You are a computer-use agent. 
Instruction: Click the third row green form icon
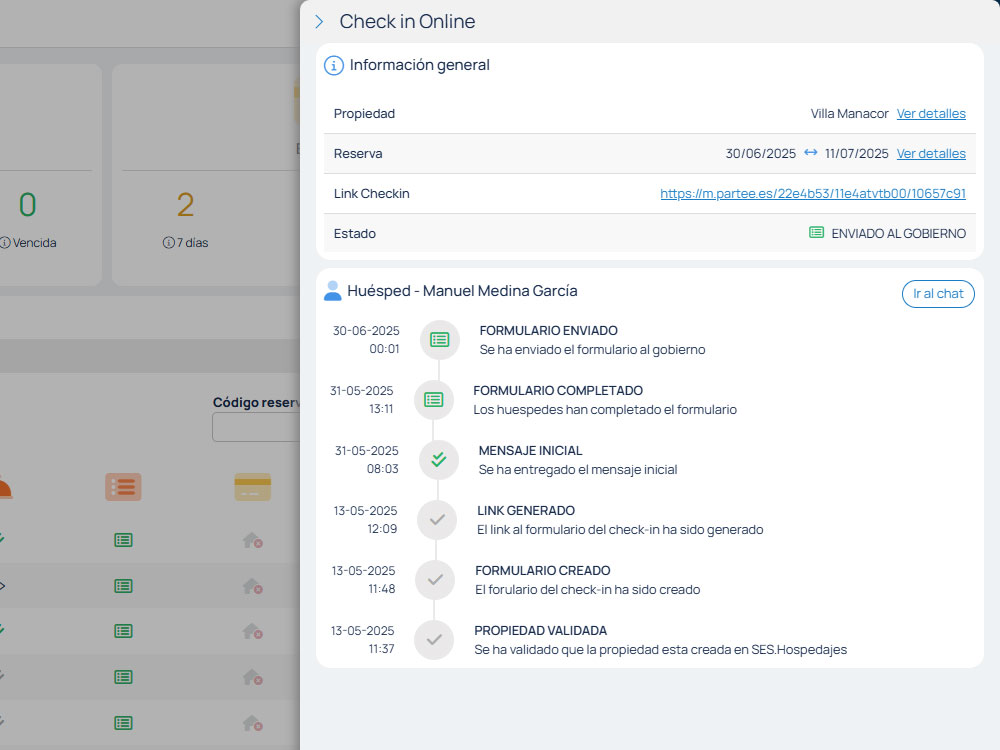(123, 631)
